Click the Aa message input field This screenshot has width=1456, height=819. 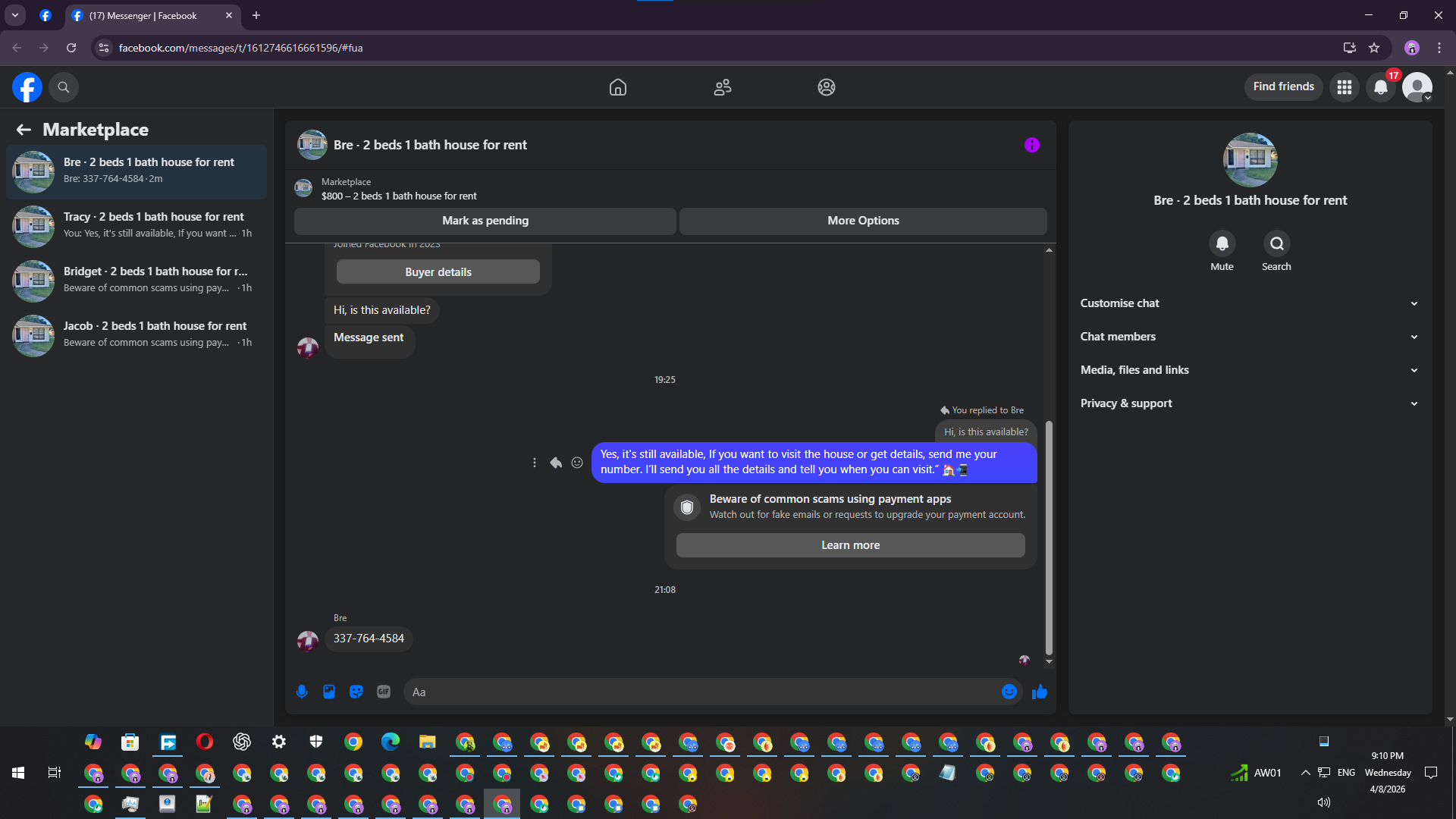point(698,692)
